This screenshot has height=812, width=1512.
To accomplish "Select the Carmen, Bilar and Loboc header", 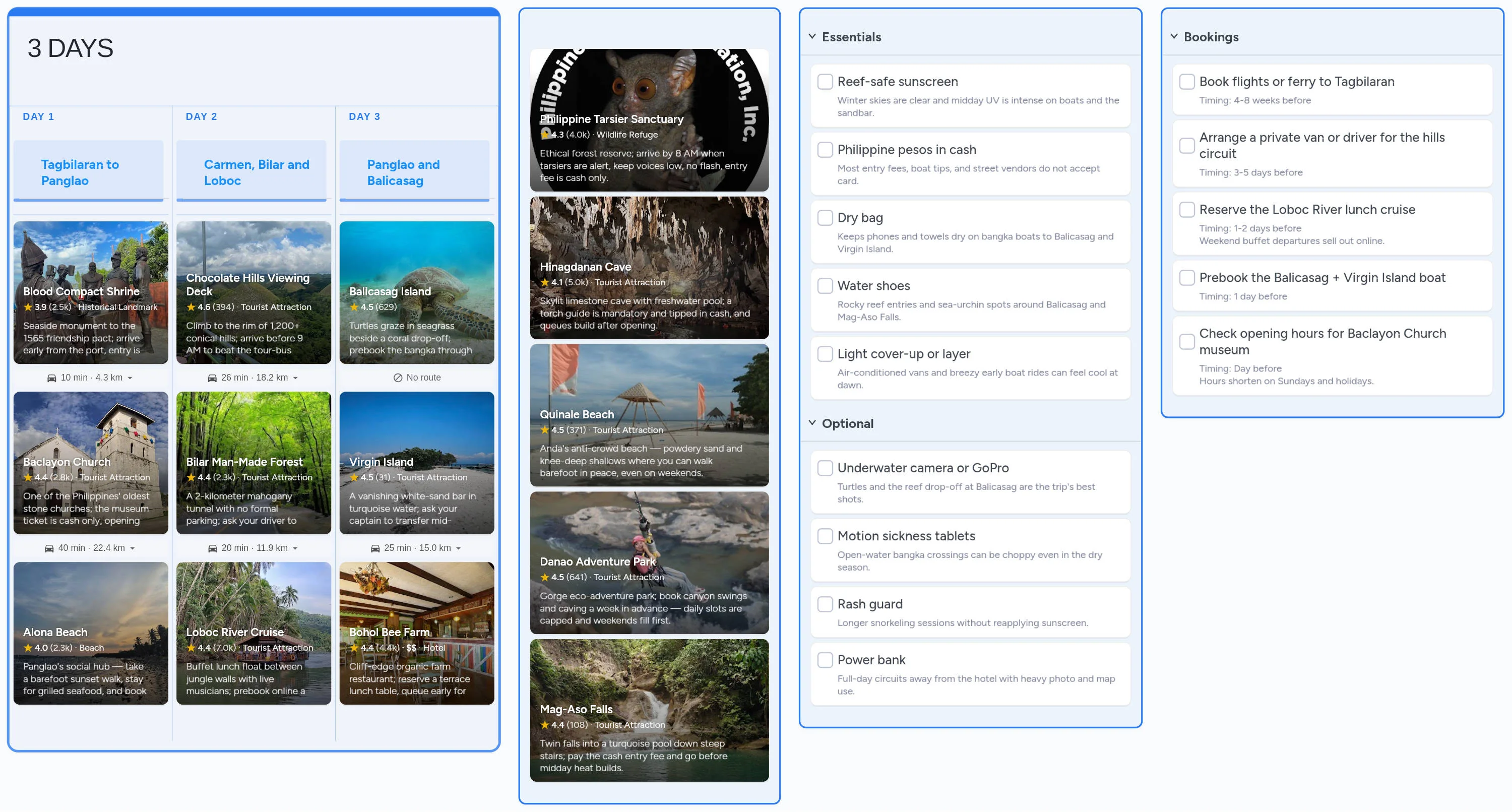I will click(251, 171).
